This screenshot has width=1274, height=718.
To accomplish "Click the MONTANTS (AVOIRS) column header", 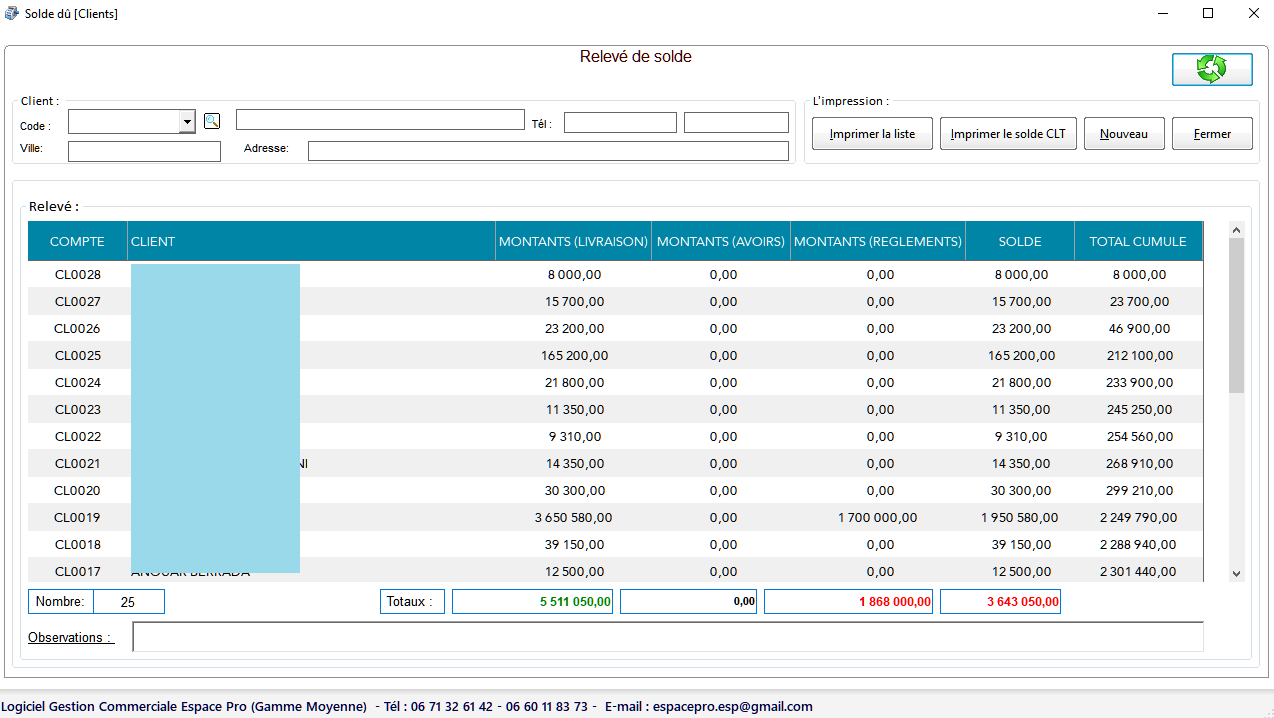I will coord(721,241).
